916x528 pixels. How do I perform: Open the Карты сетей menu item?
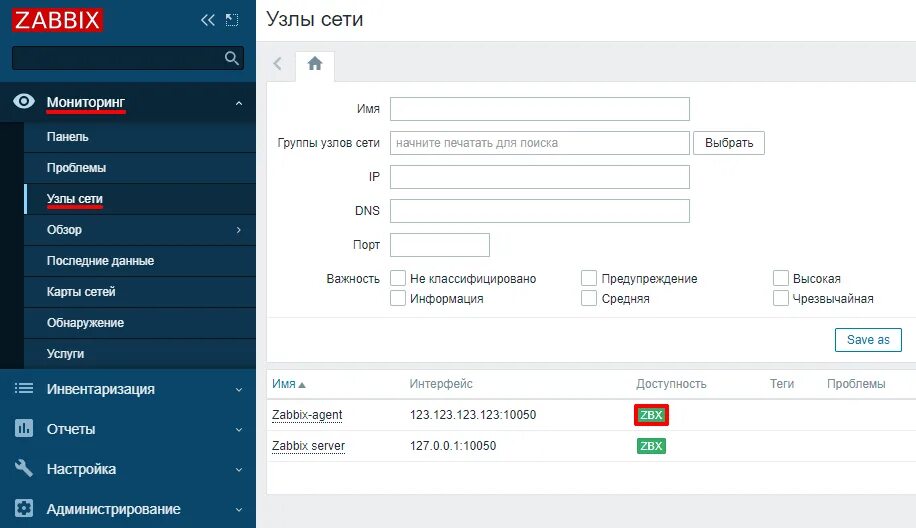click(140, 291)
